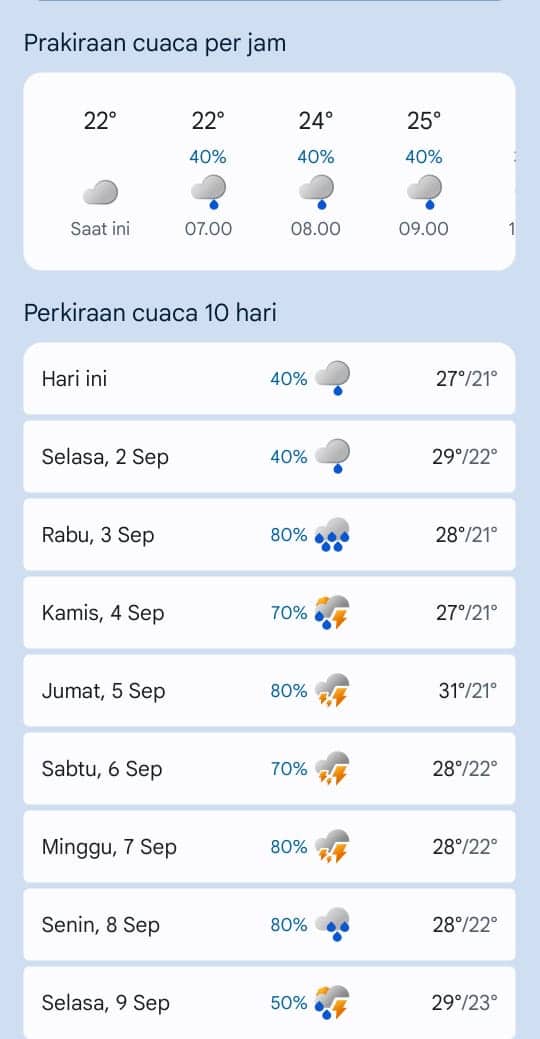Image resolution: width=540 pixels, height=1039 pixels.
Task: Expand the Hari ini forecast row
Action: click(270, 379)
